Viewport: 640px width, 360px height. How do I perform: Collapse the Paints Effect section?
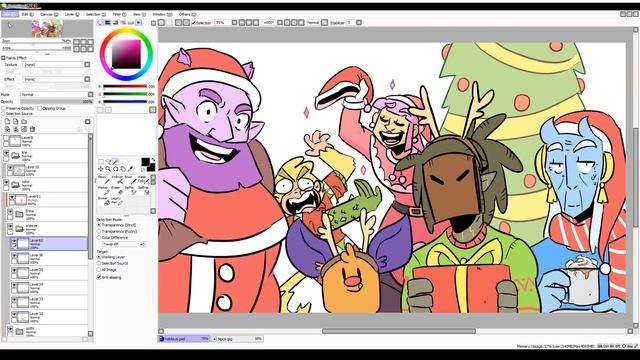[x=3, y=58]
